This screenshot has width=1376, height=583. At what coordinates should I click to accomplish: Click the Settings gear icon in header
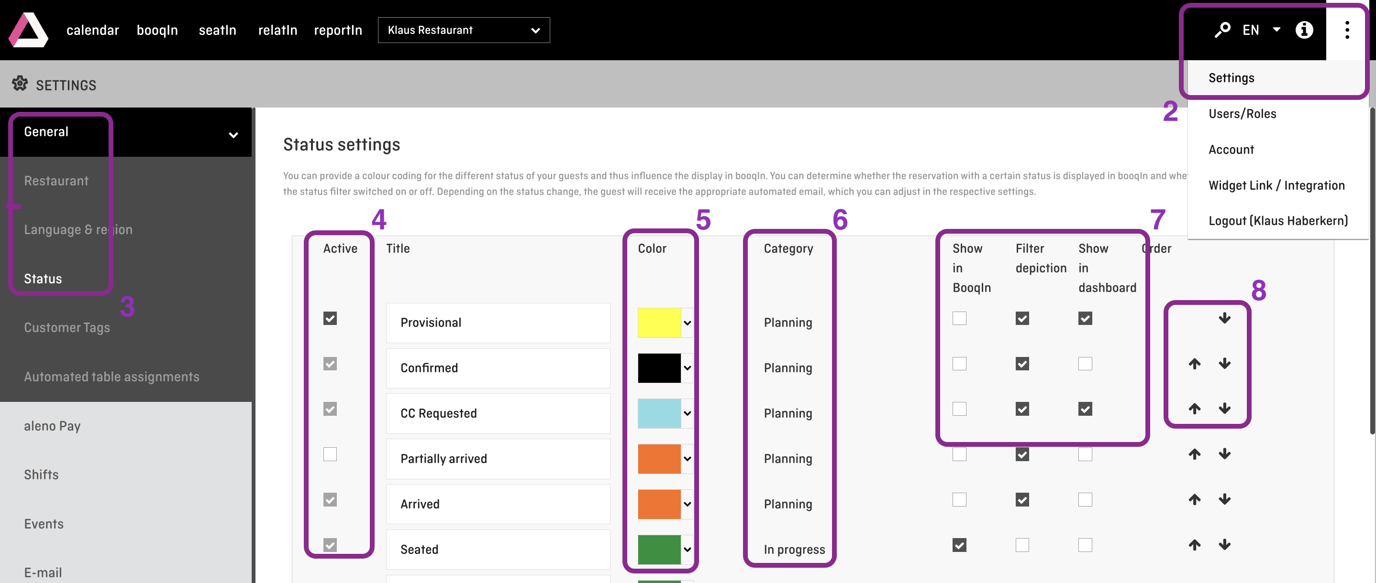pos(20,84)
